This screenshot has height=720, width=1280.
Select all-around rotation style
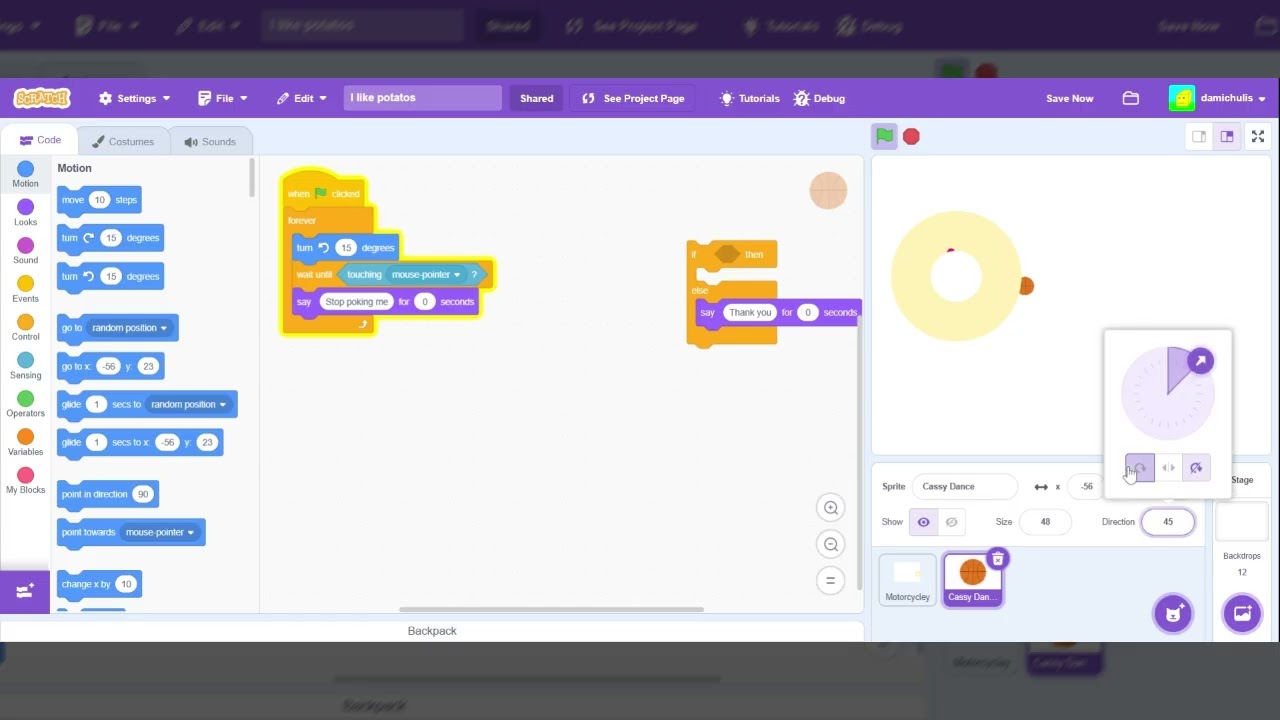coord(1140,468)
